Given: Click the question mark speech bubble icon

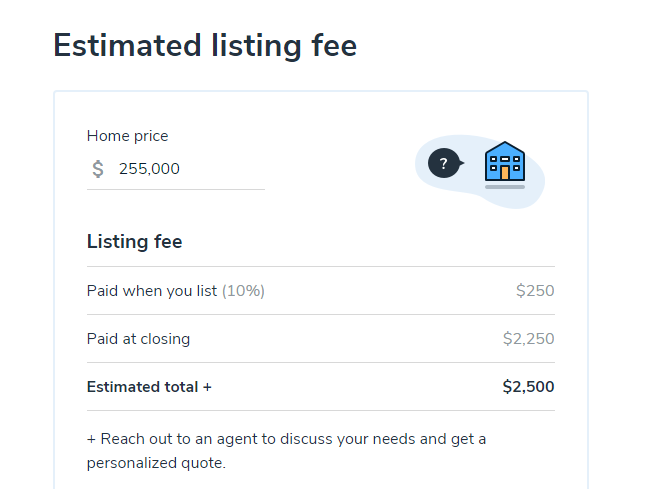Looking at the screenshot, I should pos(444,163).
